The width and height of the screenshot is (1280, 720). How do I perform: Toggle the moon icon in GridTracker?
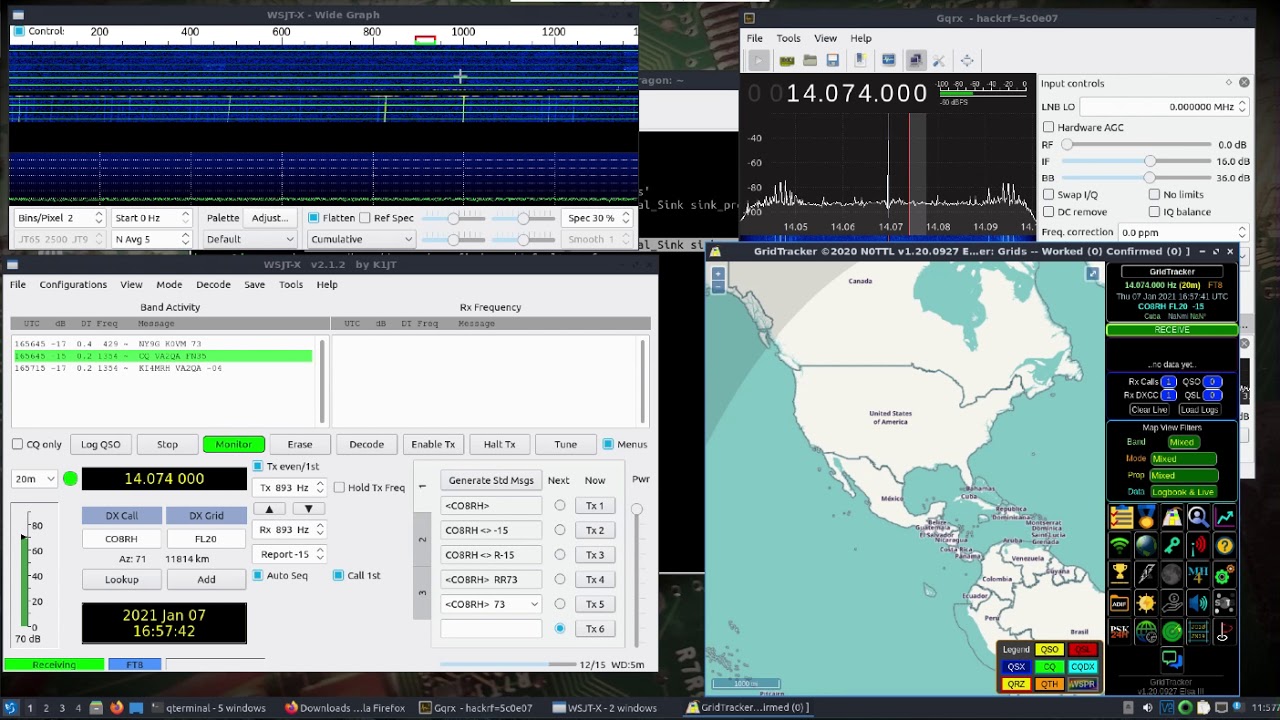[x=1171, y=575]
